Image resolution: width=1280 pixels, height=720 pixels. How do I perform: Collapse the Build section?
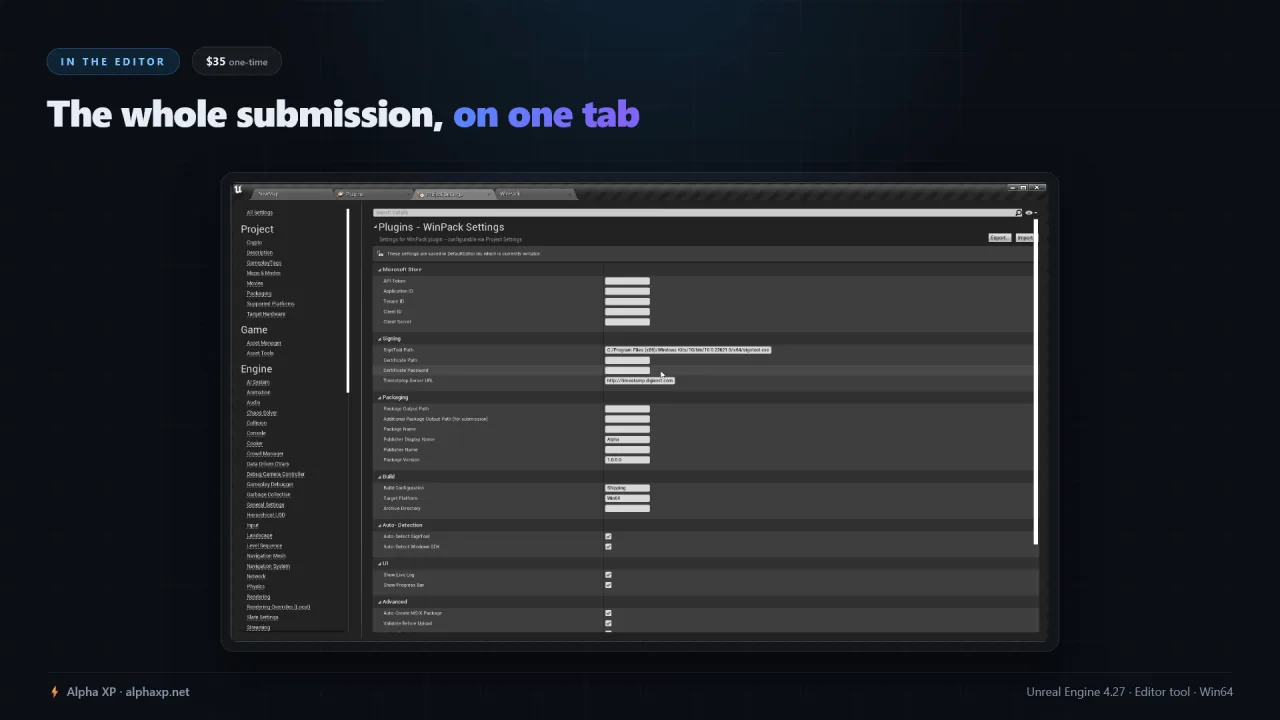point(380,477)
